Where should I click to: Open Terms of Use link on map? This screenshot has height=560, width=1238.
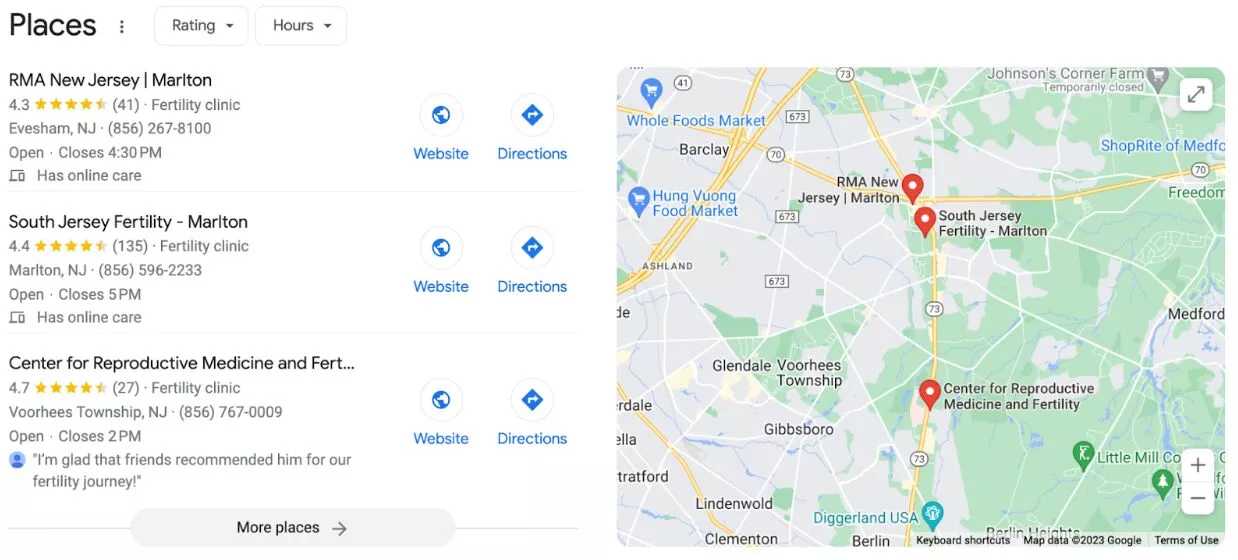1186,540
